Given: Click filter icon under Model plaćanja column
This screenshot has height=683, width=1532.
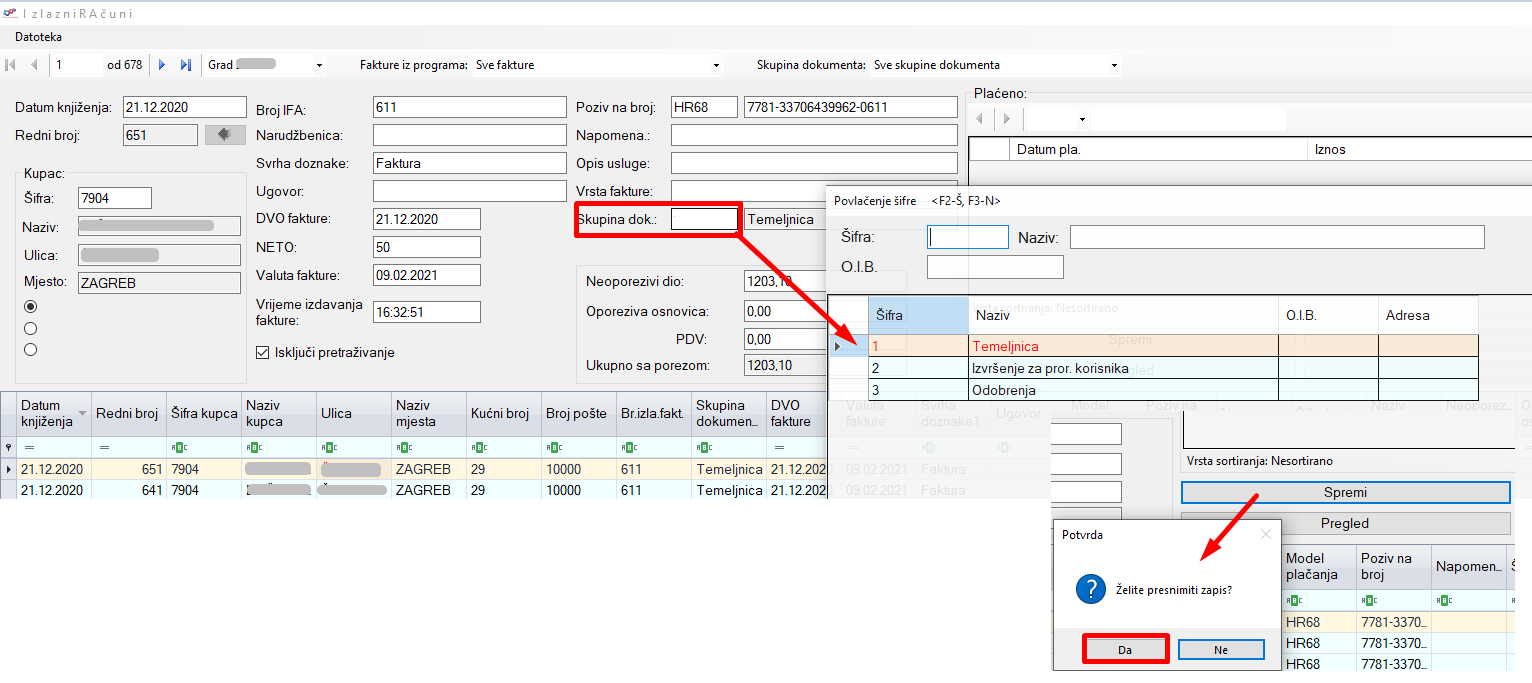Looking at the screenshot, I should point(1293,600).
